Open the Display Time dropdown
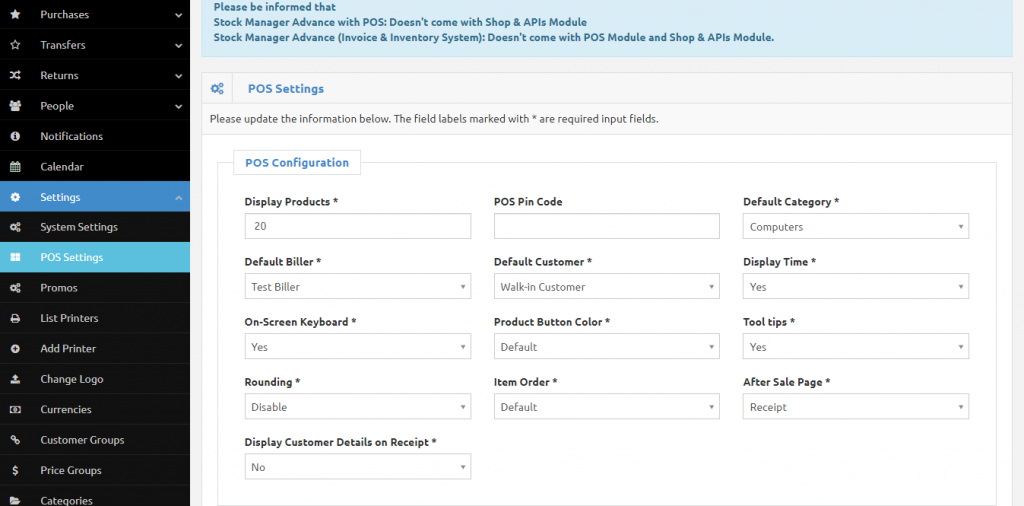The height and width of the screenshot is (506, 1024). (856, 287)
